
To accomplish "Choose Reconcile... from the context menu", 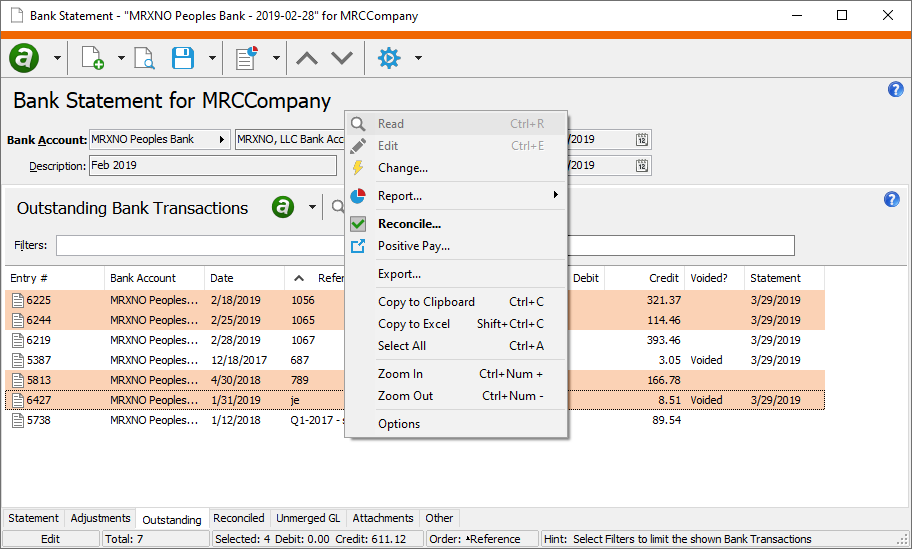I will [x=409, y=224].
